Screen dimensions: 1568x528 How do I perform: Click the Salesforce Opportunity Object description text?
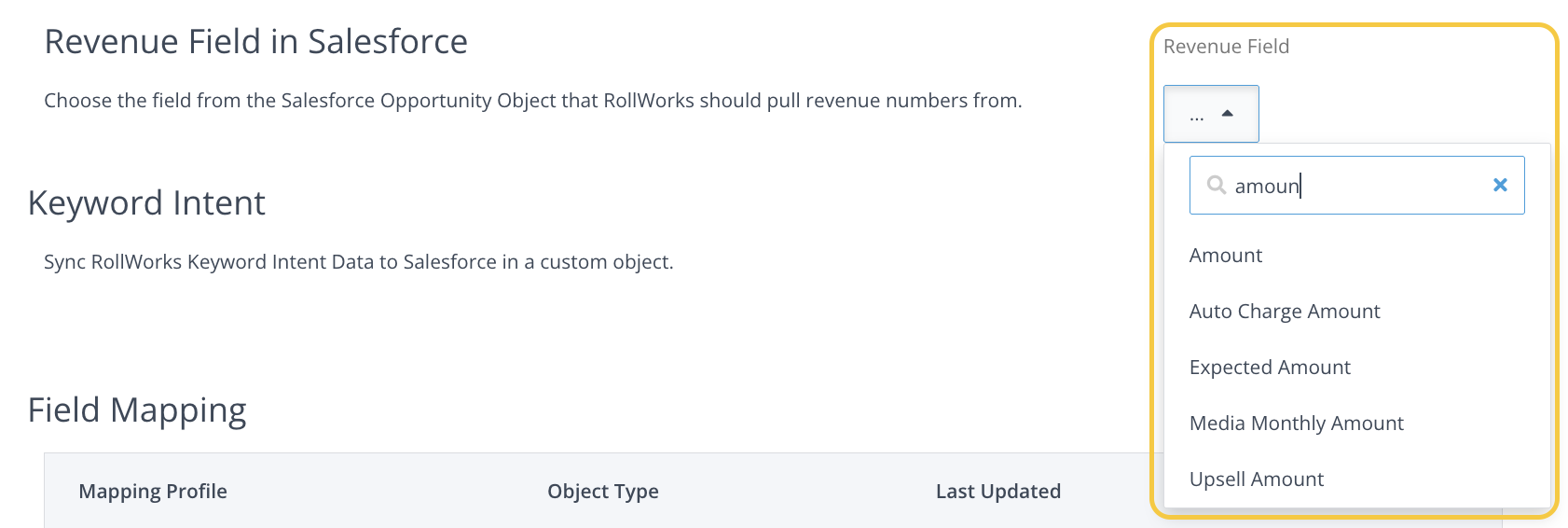(x=532, y=101)
